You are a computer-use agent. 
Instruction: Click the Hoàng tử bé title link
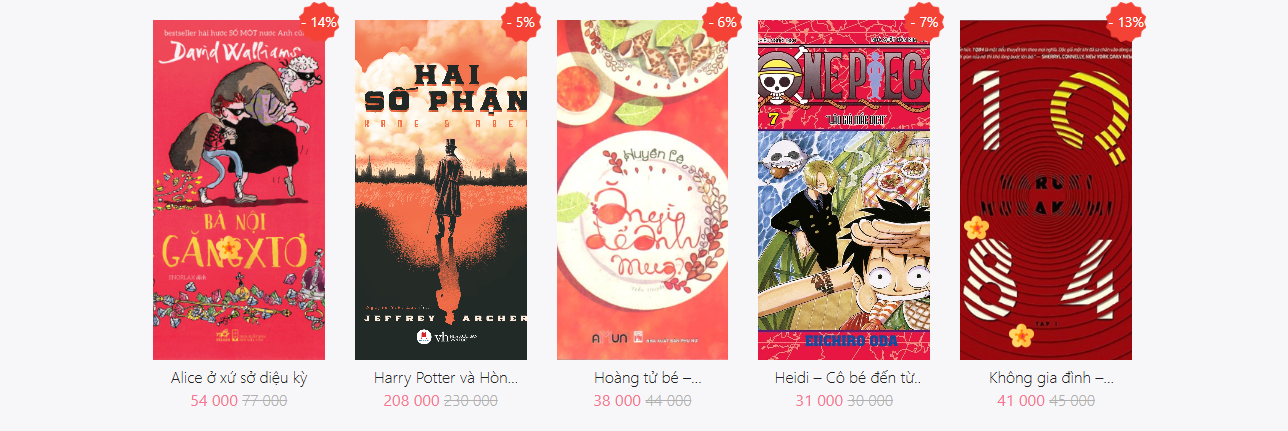(648, 378)
